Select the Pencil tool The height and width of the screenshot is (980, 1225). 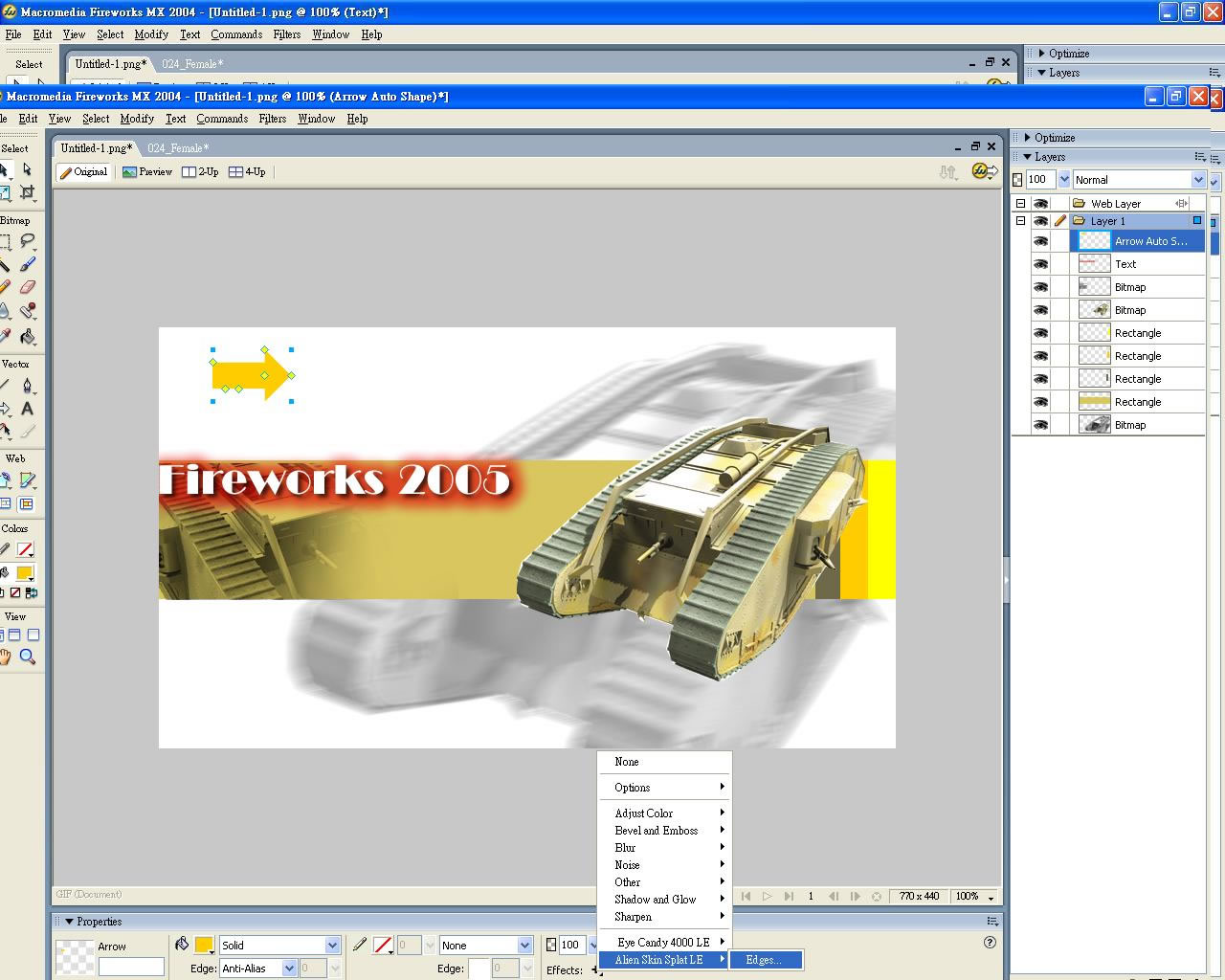pos(5,287)
